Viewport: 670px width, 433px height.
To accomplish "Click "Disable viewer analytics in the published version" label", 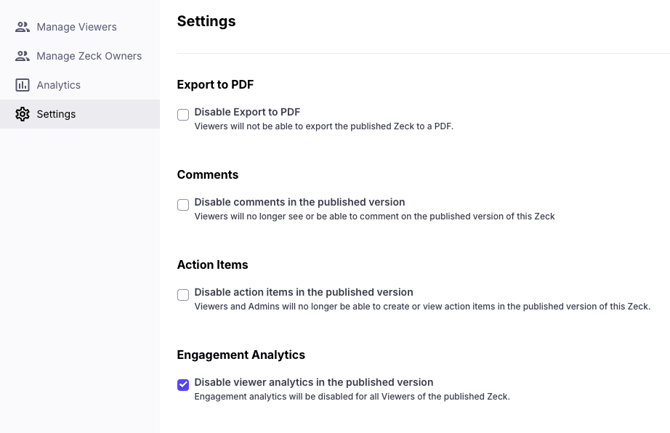I will click(x=313, y=382).
